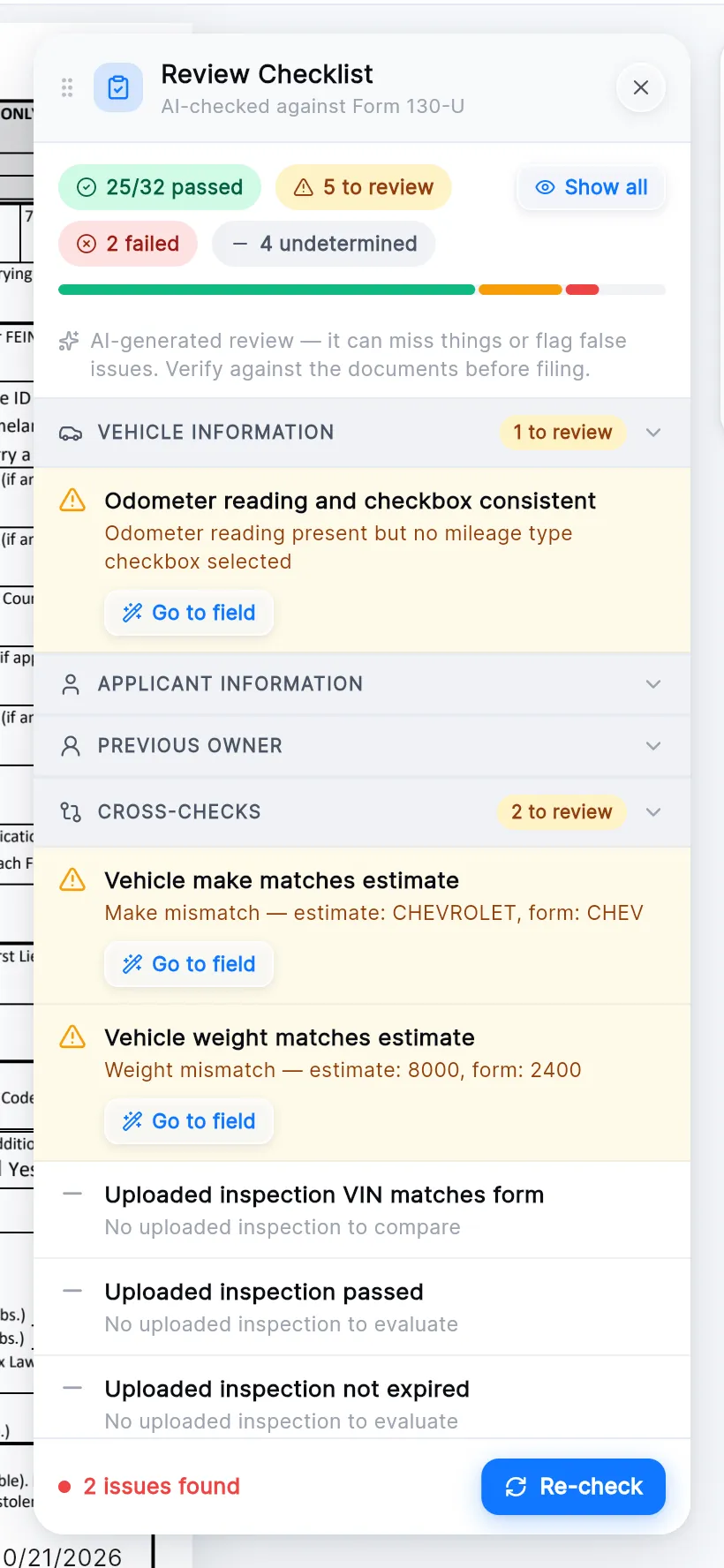
Task: Select 'Uploaded inspection passed' row
Action: point(362,1308)
